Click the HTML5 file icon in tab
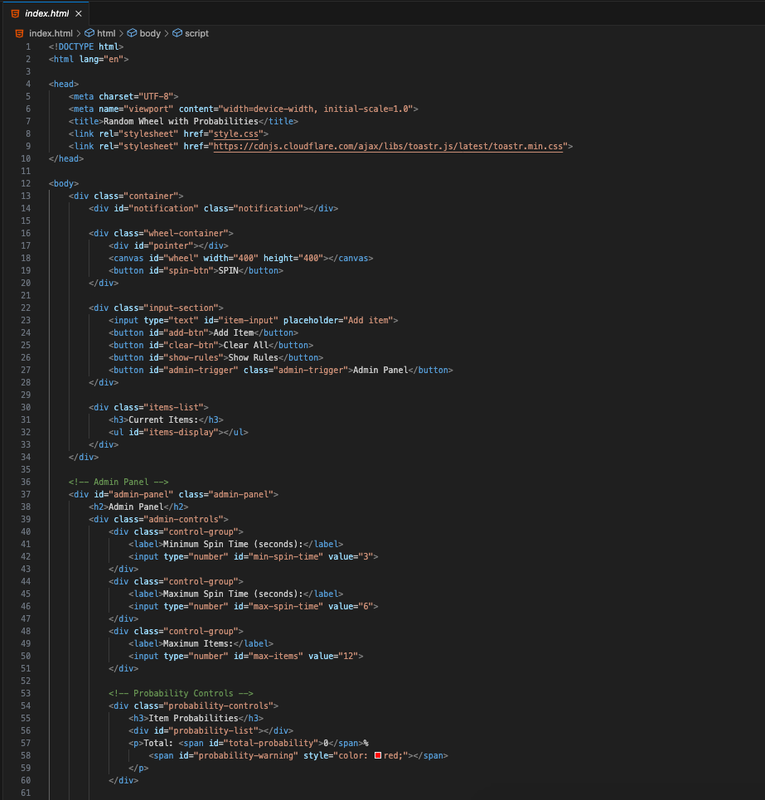The image size is (765, 800). click(x=15, y=14)
